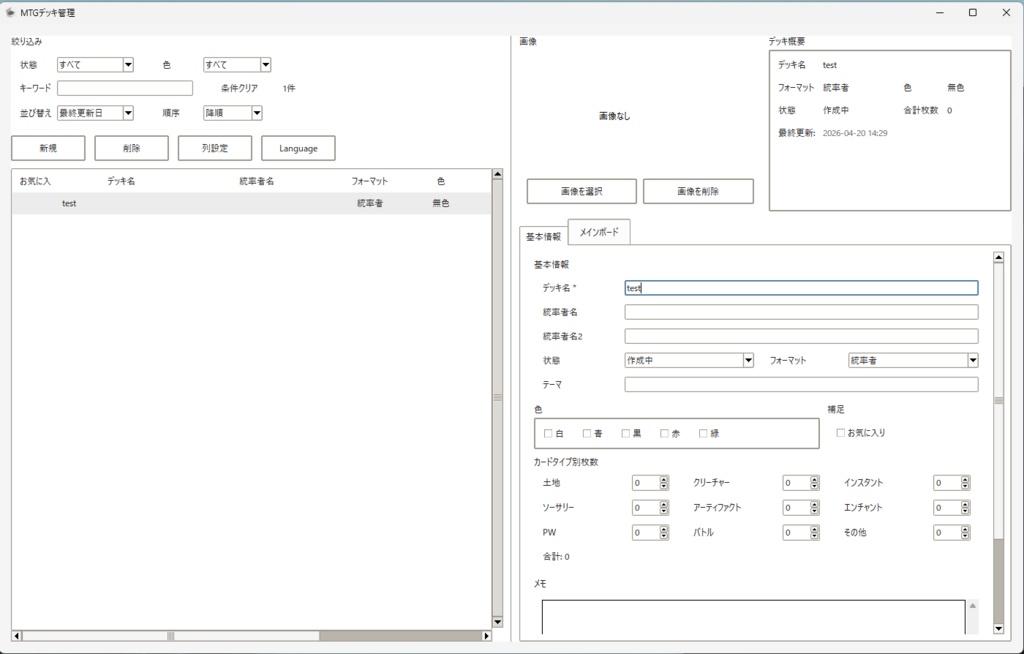Click the 統率者名 column header
Image resolution: width=1024 pixels, height=654 pixels.
[x=257, y=181]
